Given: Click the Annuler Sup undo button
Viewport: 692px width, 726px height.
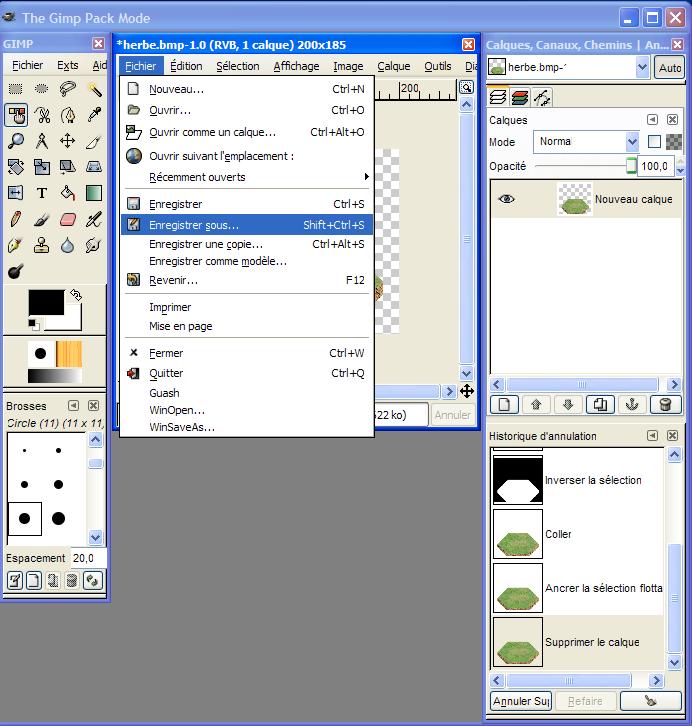Looking at the screenshot, I should (x=521, y=701).
